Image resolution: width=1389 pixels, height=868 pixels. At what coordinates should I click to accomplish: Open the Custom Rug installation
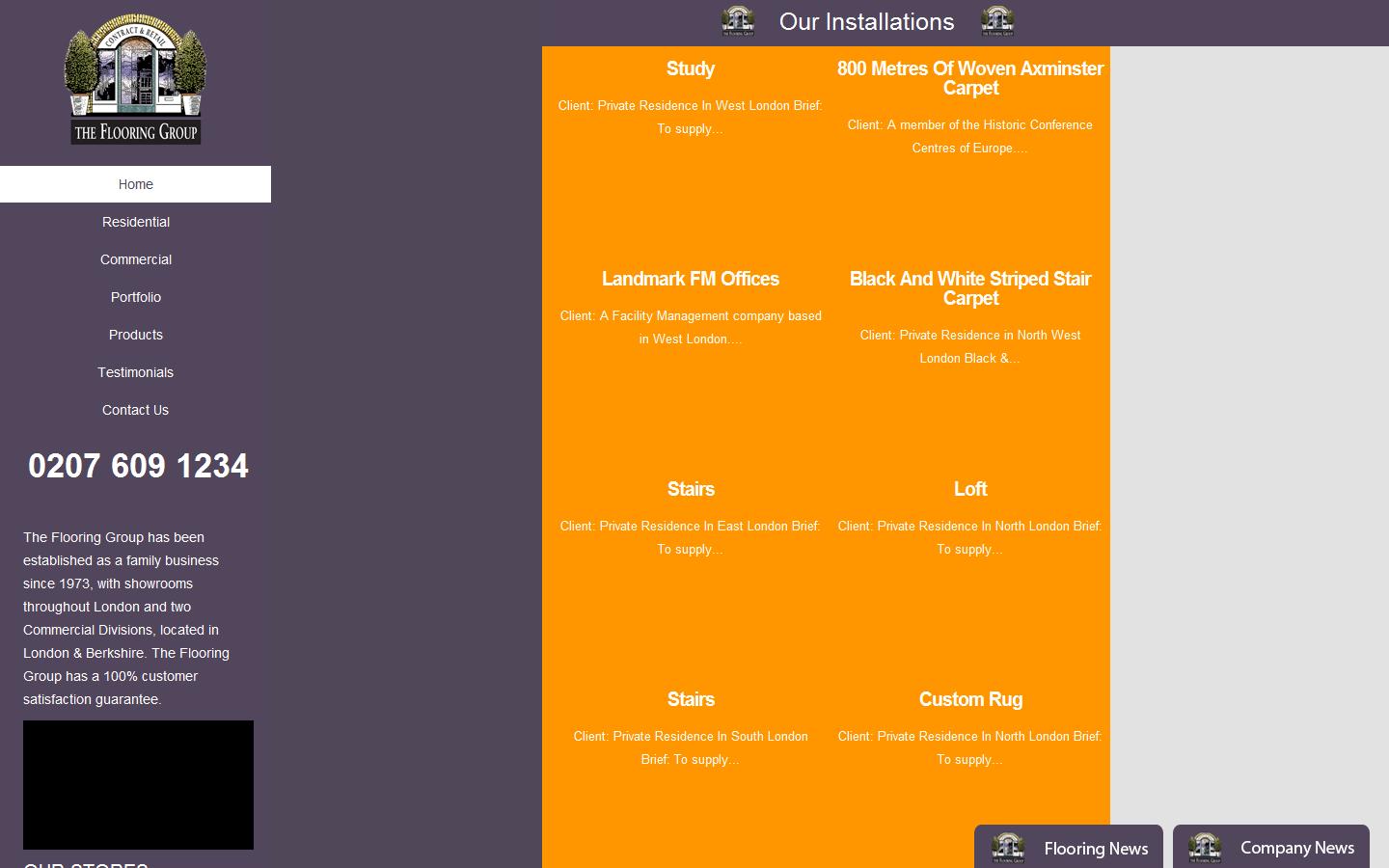969,699
